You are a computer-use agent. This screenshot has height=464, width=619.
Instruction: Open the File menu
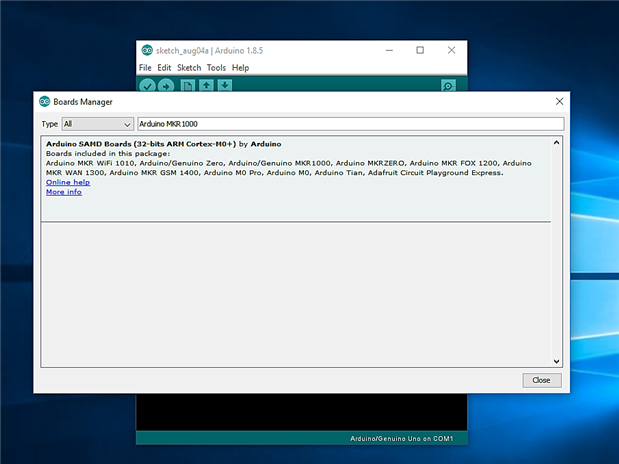click(145, 68)
